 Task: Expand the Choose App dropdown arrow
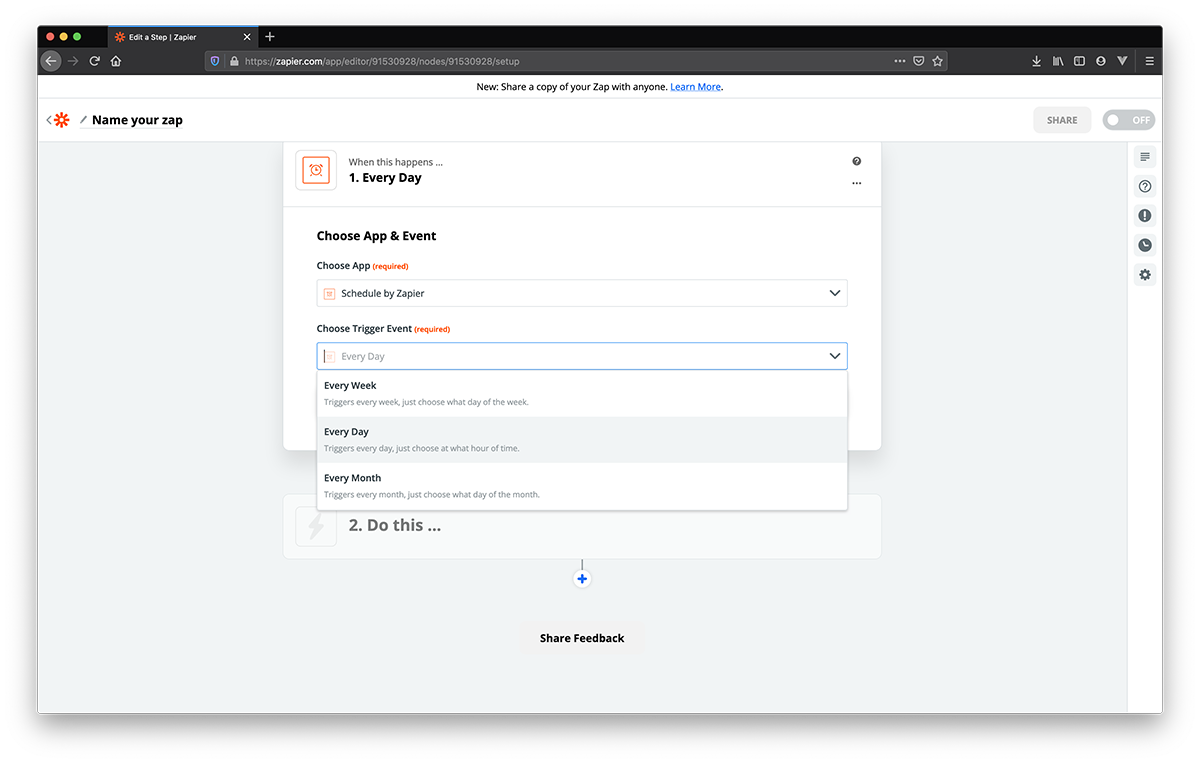click(835, 293)
